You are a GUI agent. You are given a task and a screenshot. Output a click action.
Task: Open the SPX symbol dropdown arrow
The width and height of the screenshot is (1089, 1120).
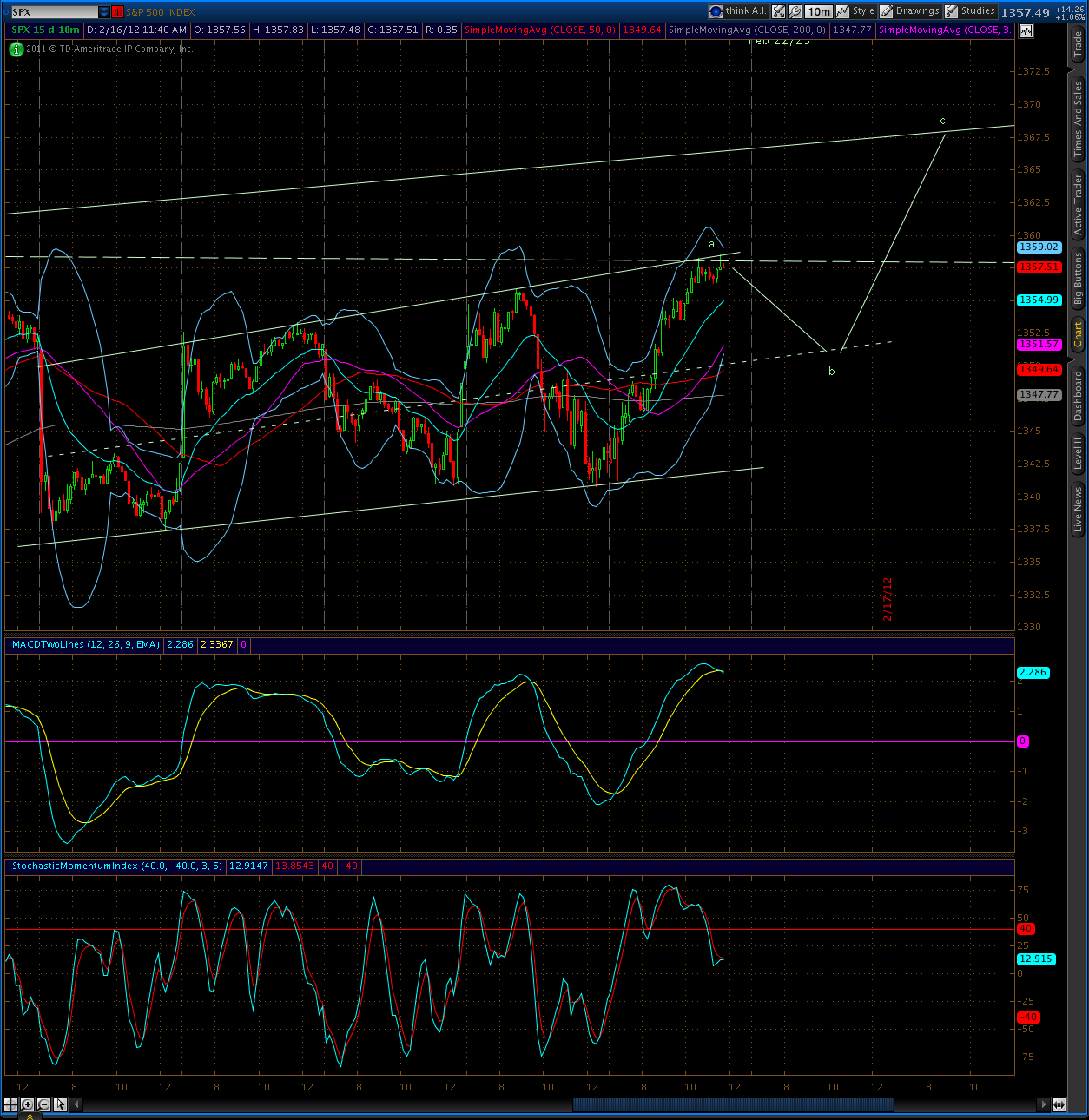point(104,12)
